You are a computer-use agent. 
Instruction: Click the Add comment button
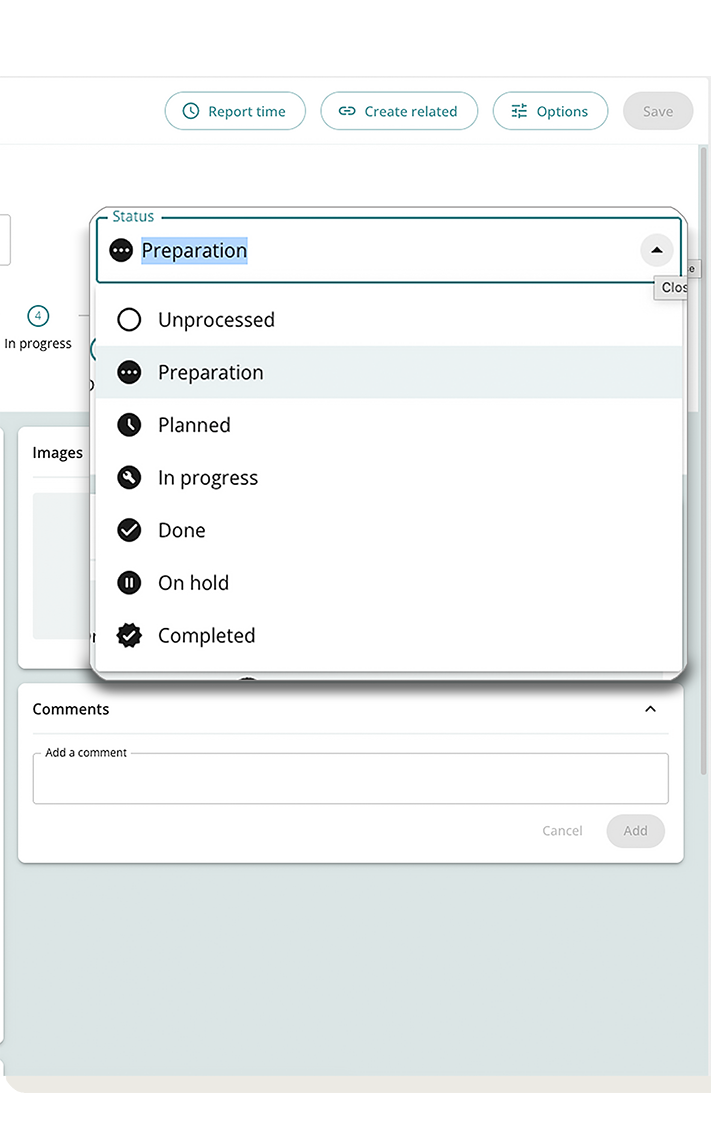point(635,831)
